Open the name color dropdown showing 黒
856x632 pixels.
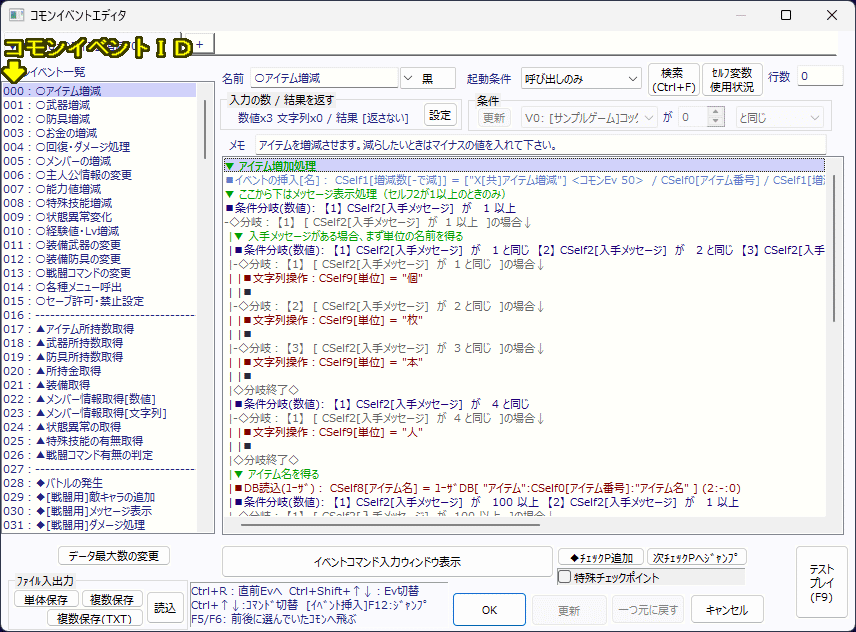(427, 78)
